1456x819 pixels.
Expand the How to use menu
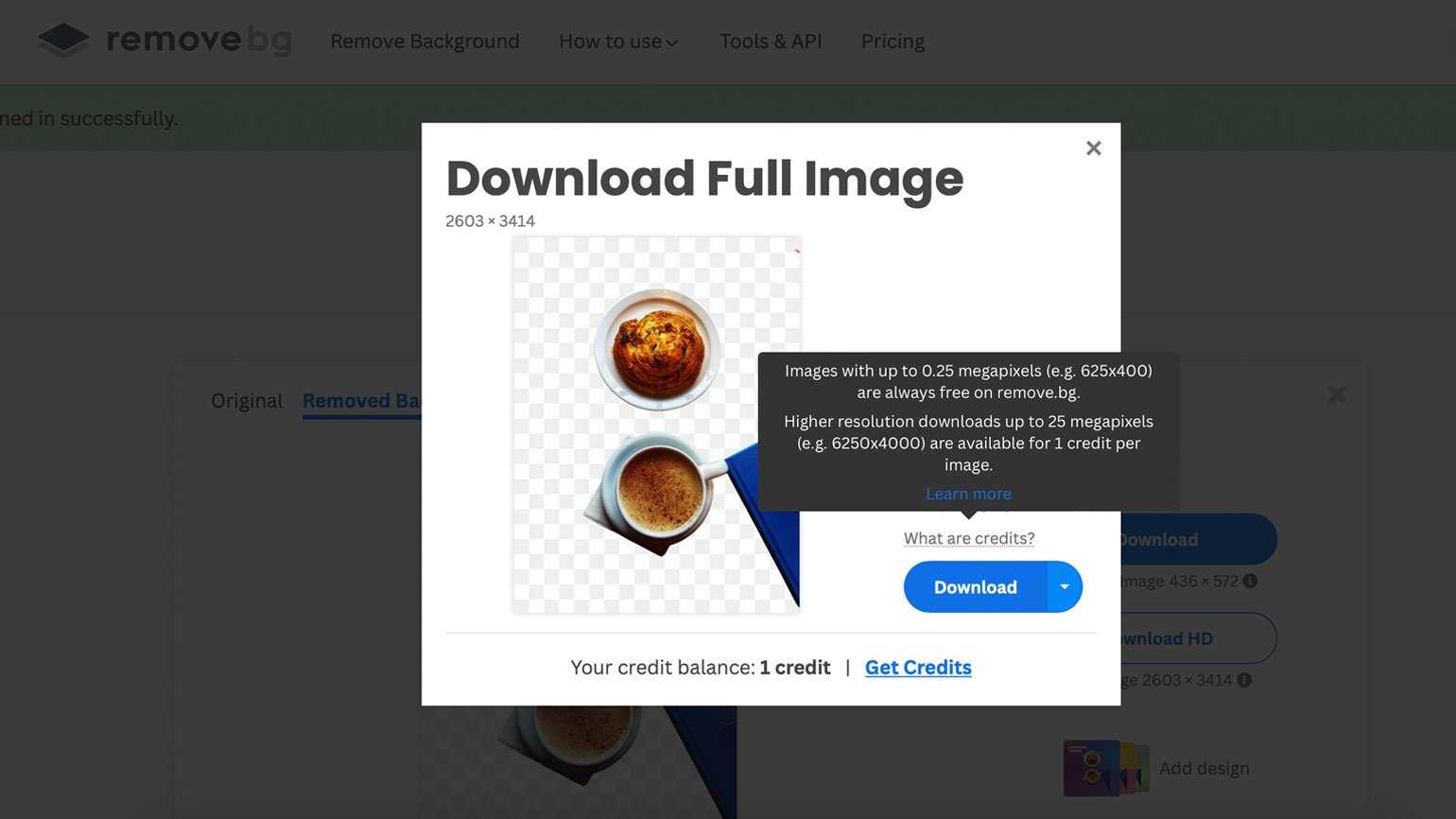[x=618, y=42]
